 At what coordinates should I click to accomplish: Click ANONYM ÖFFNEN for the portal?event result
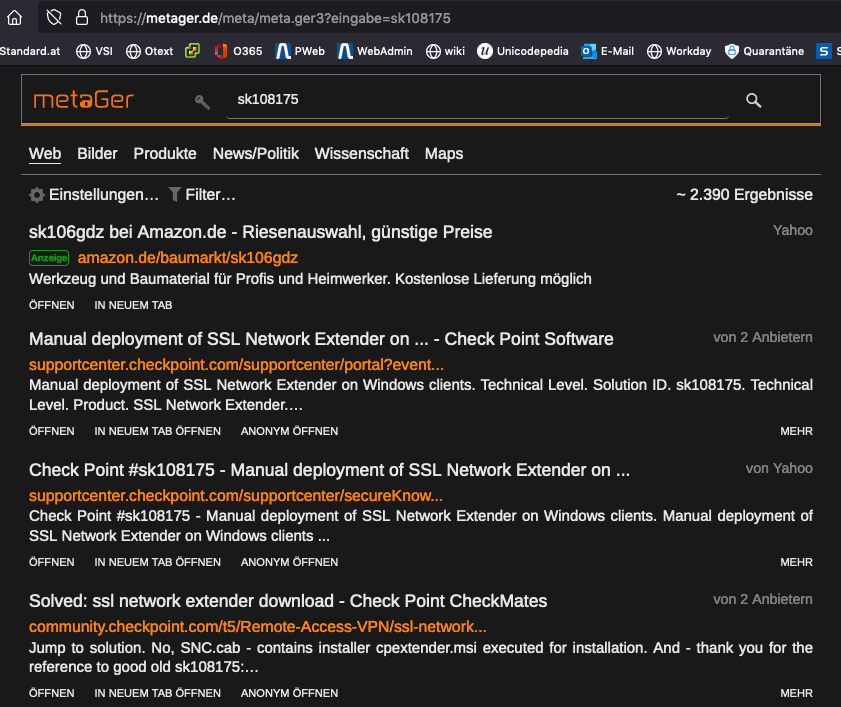pyautogui.click(x=290, y=431)
